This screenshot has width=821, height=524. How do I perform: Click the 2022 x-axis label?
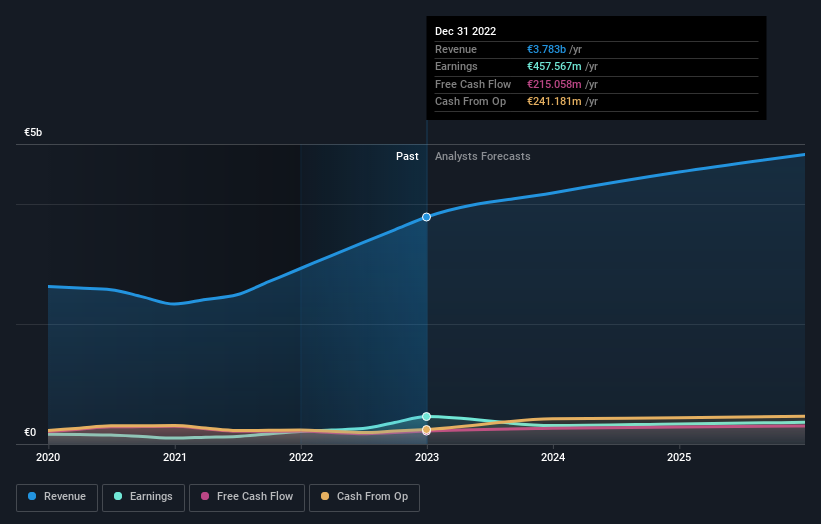(x=301, y=458)
